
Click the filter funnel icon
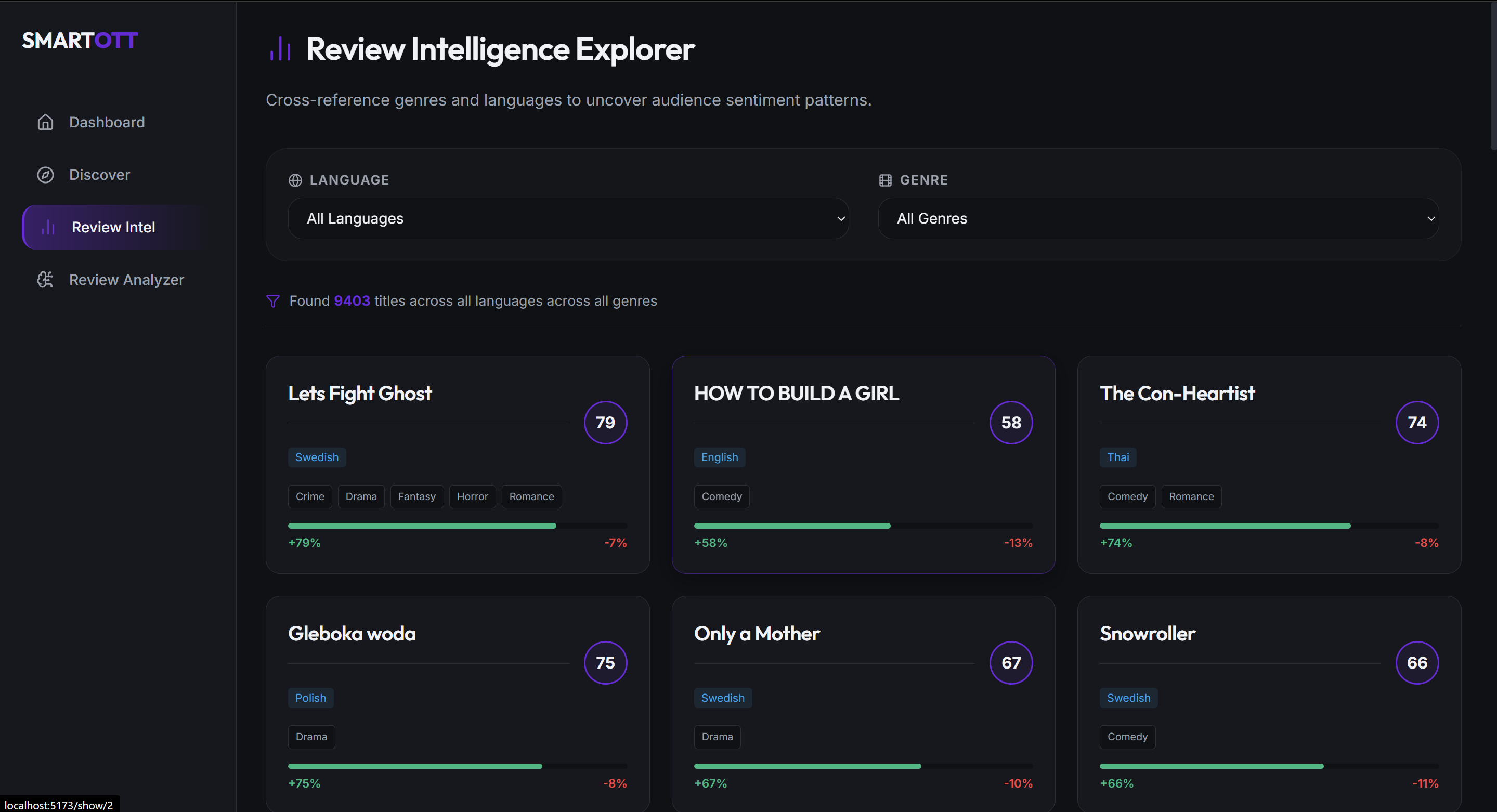[272, 301]
